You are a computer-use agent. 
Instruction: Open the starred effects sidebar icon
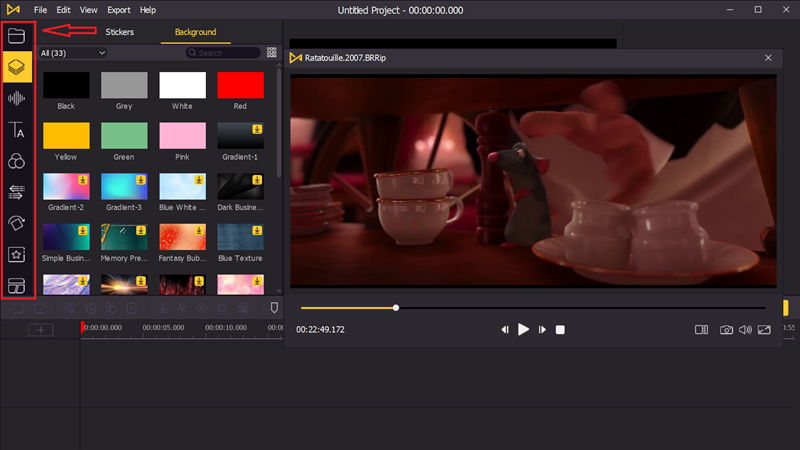pyautogui.click(x=16, y=255)
